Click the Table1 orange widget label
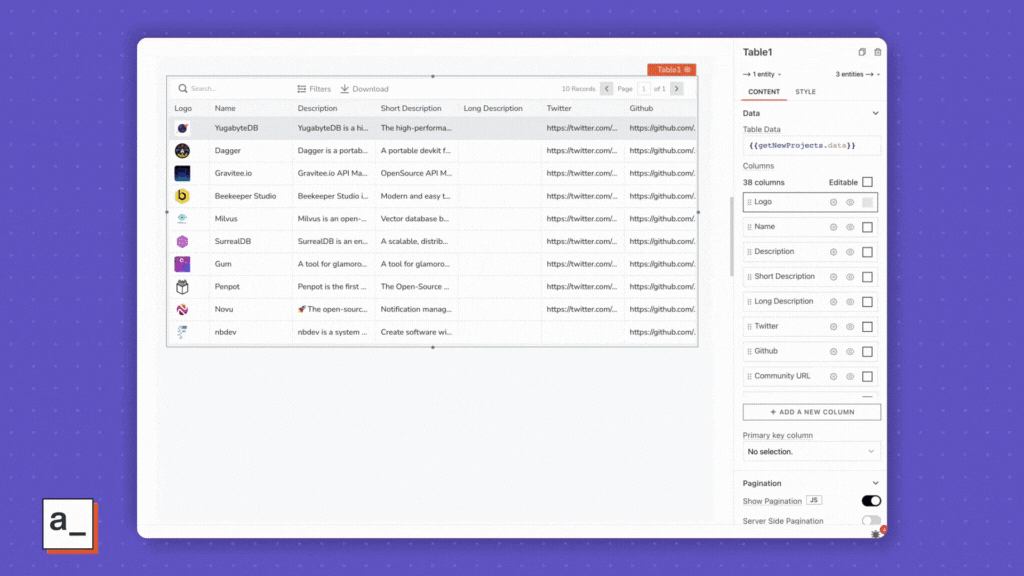The height and width of the screenshot is (576, 1024). [x=671, y=69]
